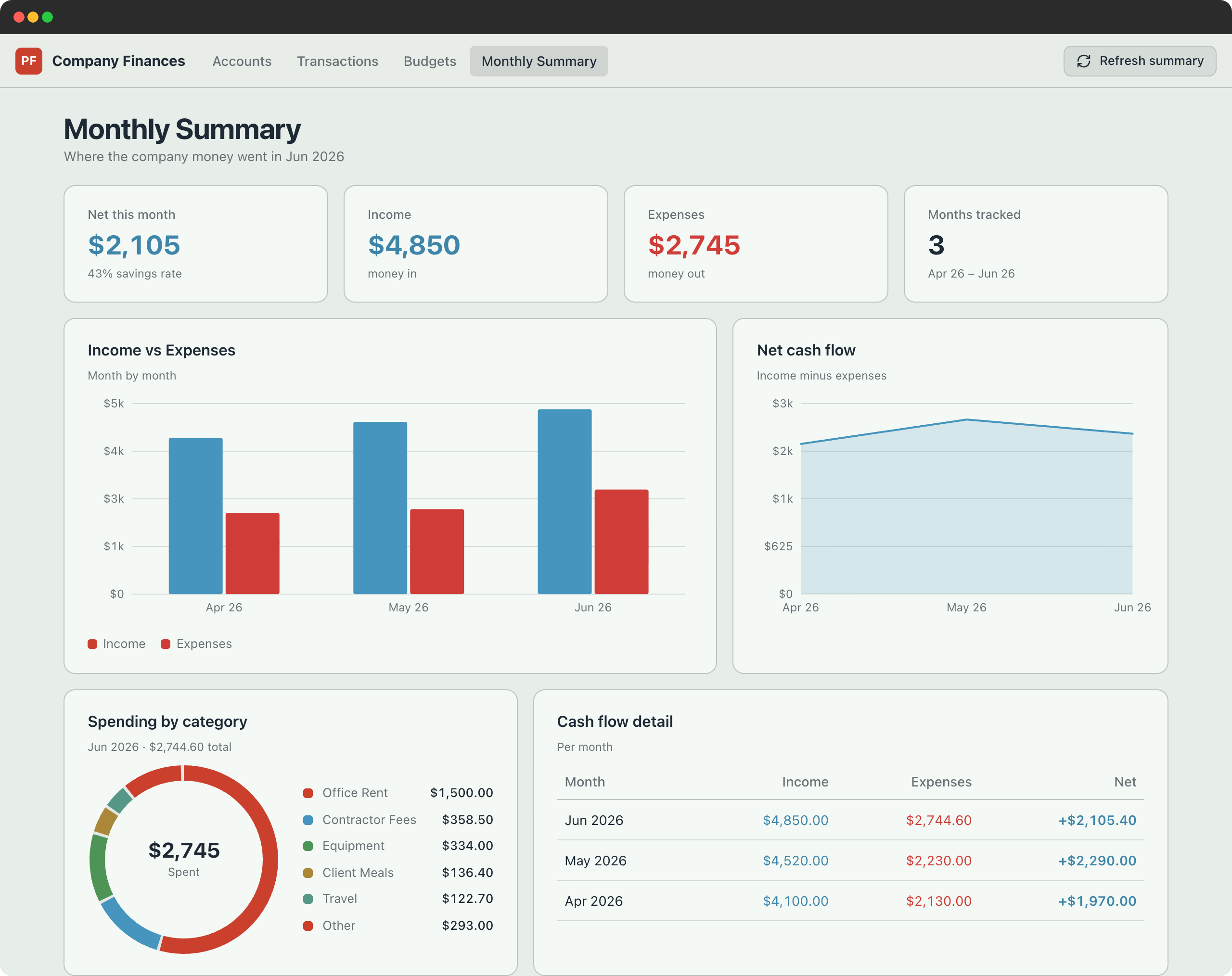Select the Monthly Summary tab
This screenshot has height=976, width=1232.
point(539,61)
